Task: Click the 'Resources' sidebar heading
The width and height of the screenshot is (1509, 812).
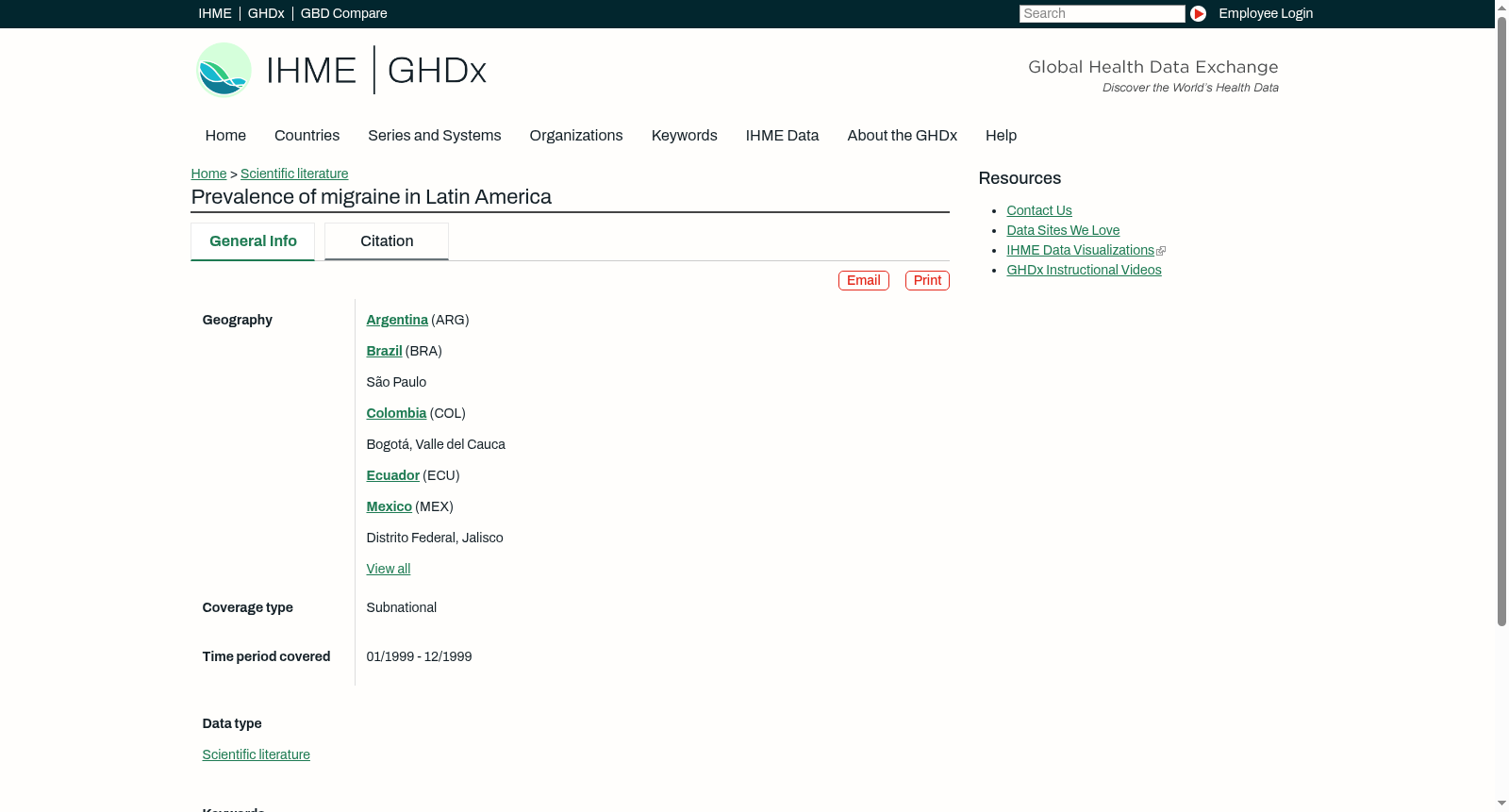Action: (x=1020, y=178)
